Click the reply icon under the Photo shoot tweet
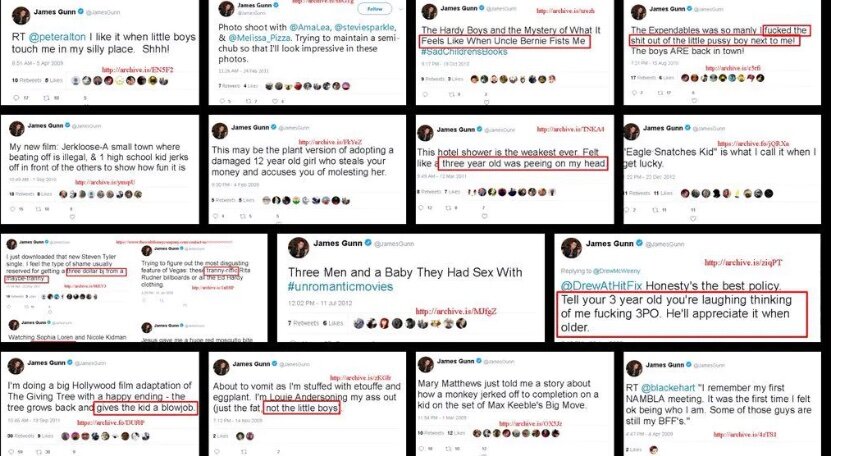Image resolution: width=845 pixels, height=456 pixels. 223,101
